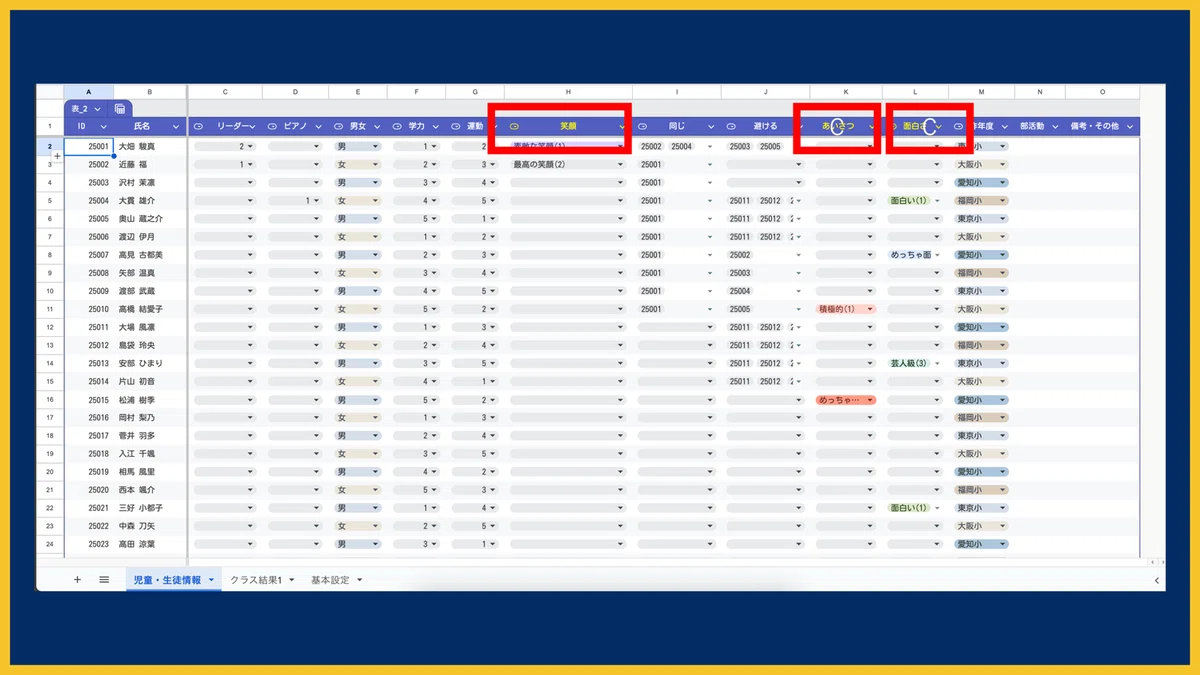Open the リーダー dropdown showing 2 for 25001
1200x675 pixels.
point(224,146)
